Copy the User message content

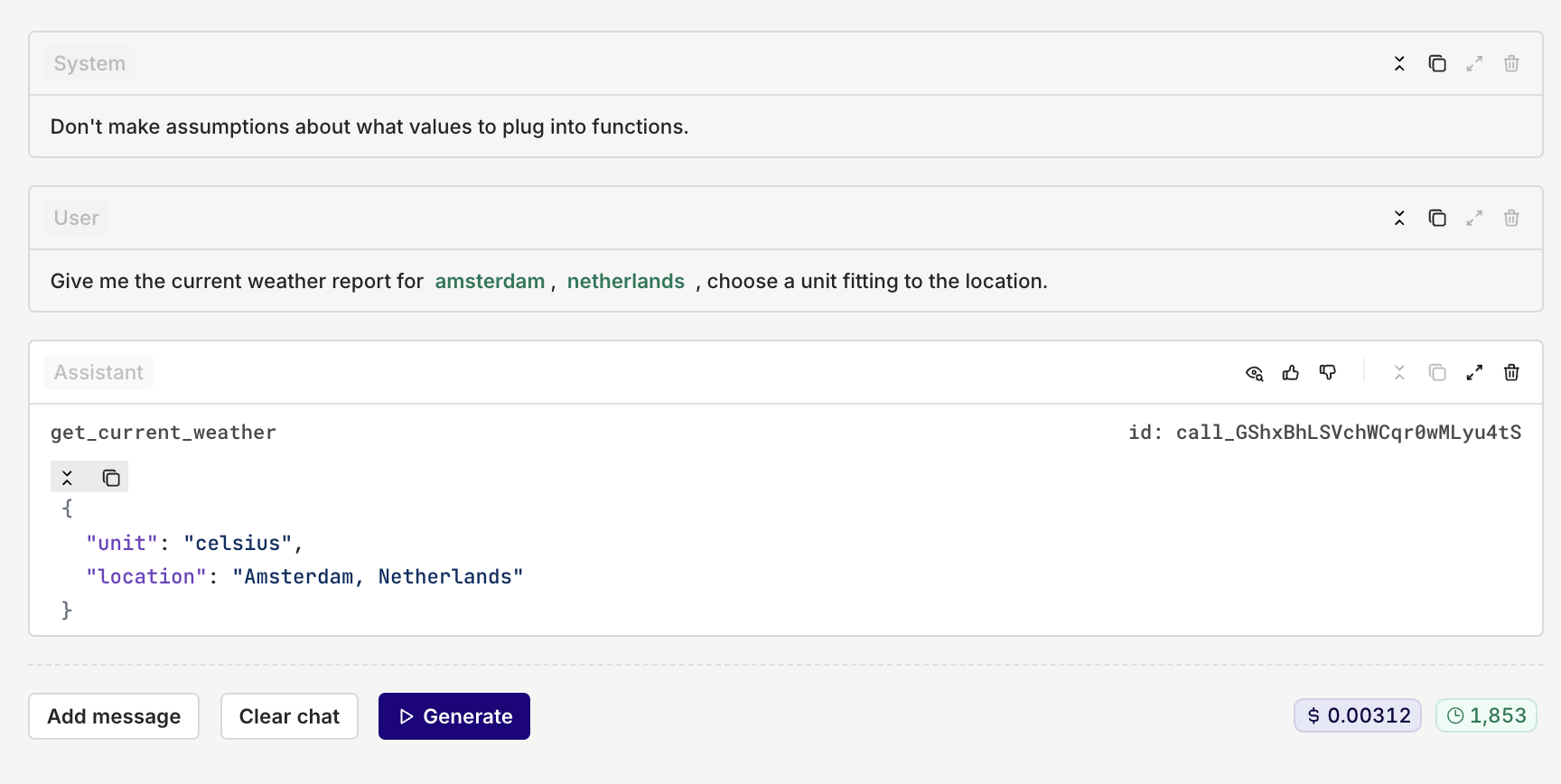pyautogui.click(x=1437, y=218)
